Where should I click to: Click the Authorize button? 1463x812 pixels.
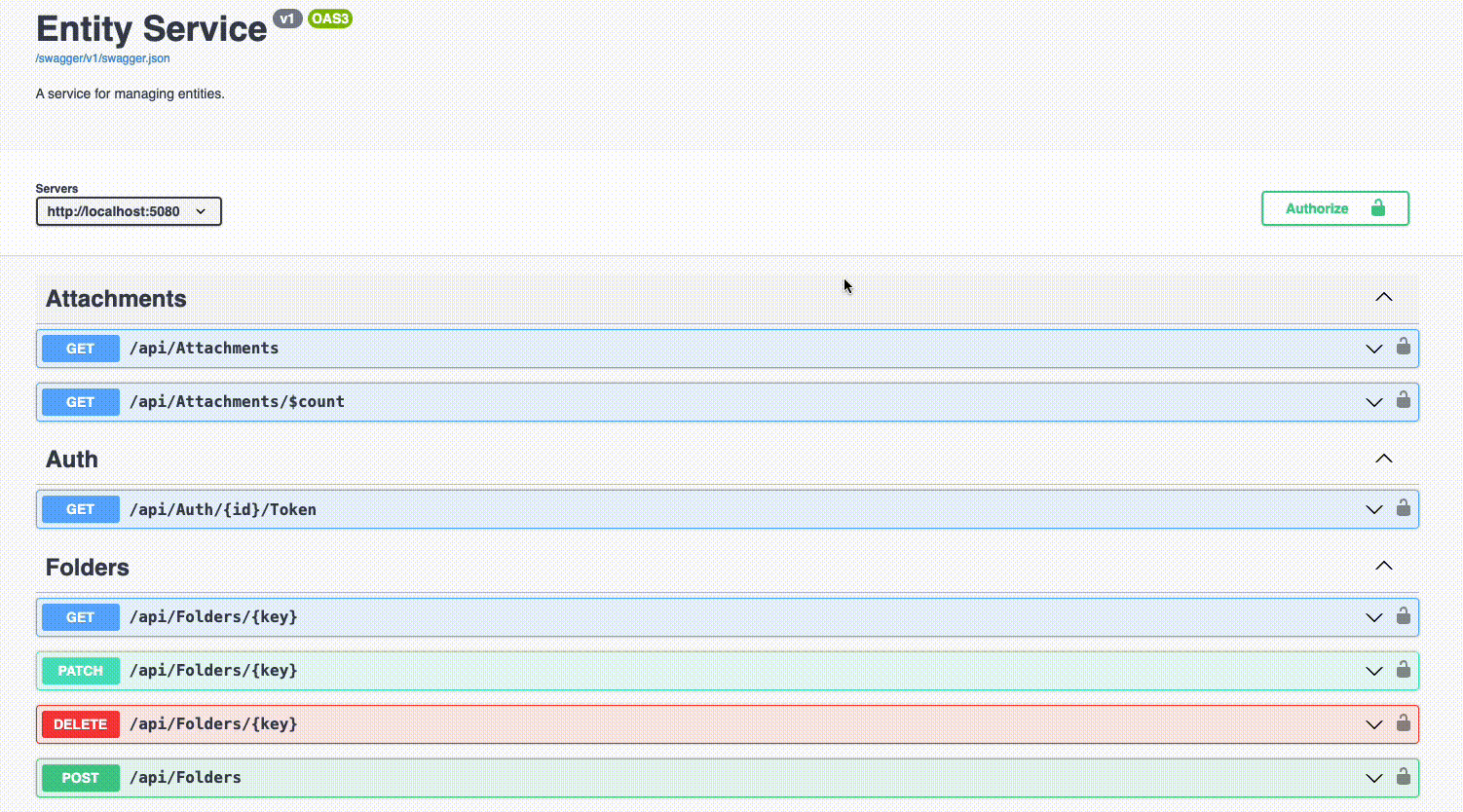1334,208
